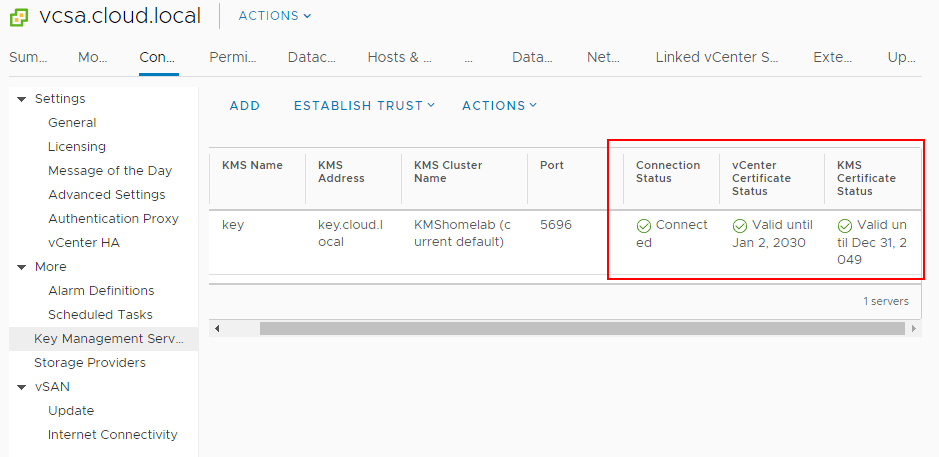Open vCenter HA settings
The height and width of the screenshot is (457, 939).
click(x=84, y=243)
